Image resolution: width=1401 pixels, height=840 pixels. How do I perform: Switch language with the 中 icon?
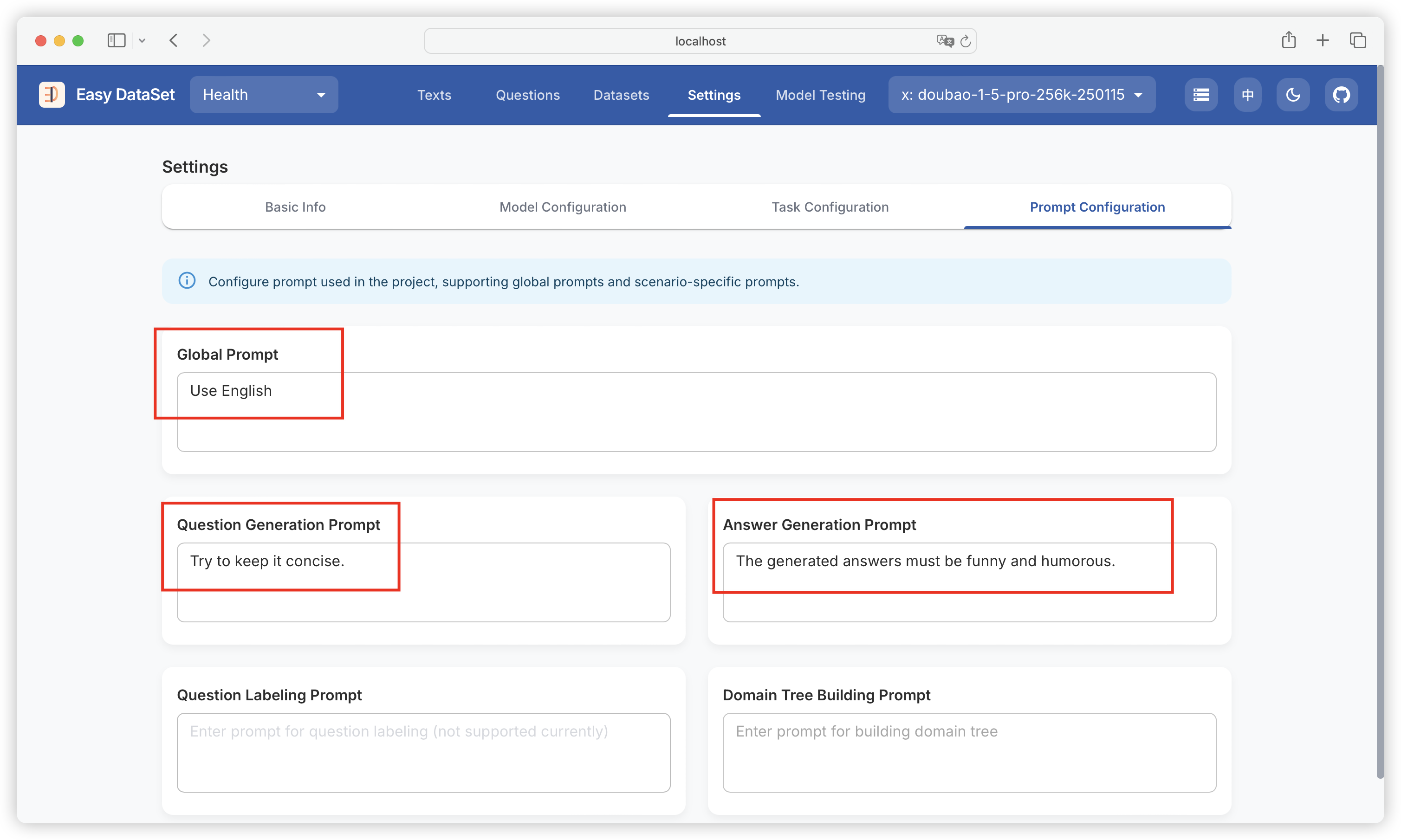1247,95
